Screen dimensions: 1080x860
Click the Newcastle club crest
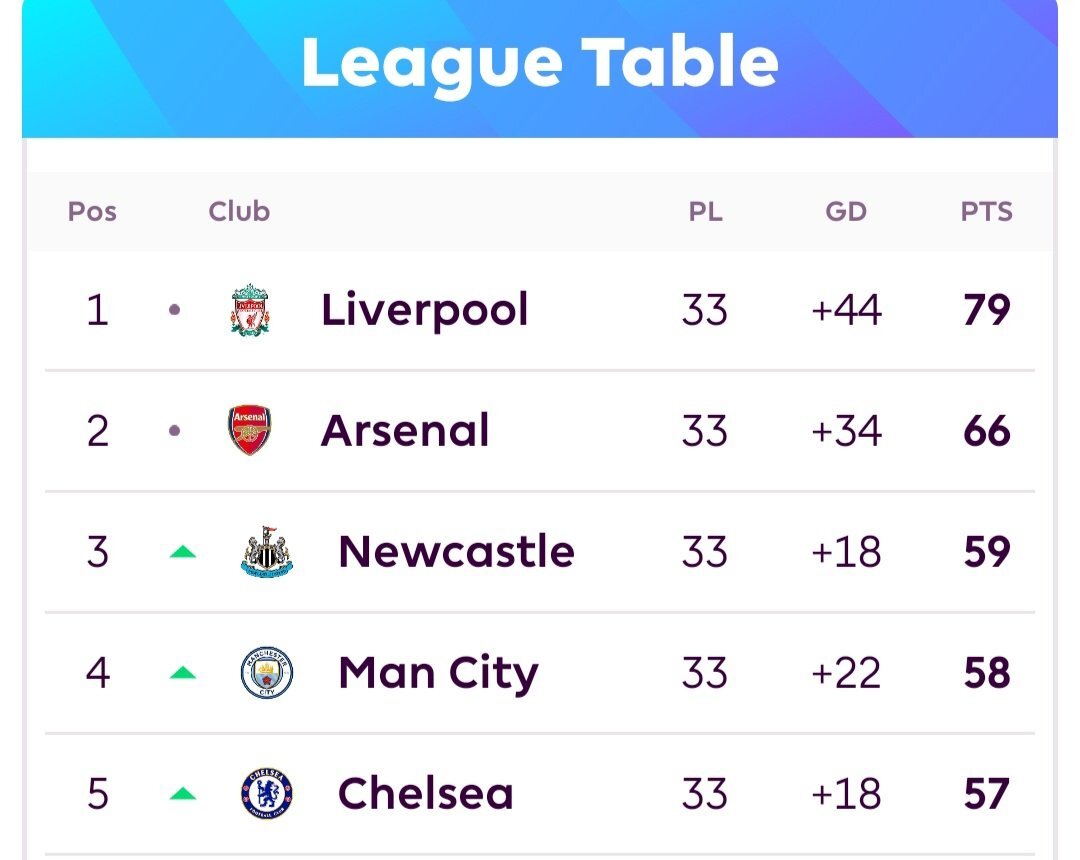click(x=267, y=552)
